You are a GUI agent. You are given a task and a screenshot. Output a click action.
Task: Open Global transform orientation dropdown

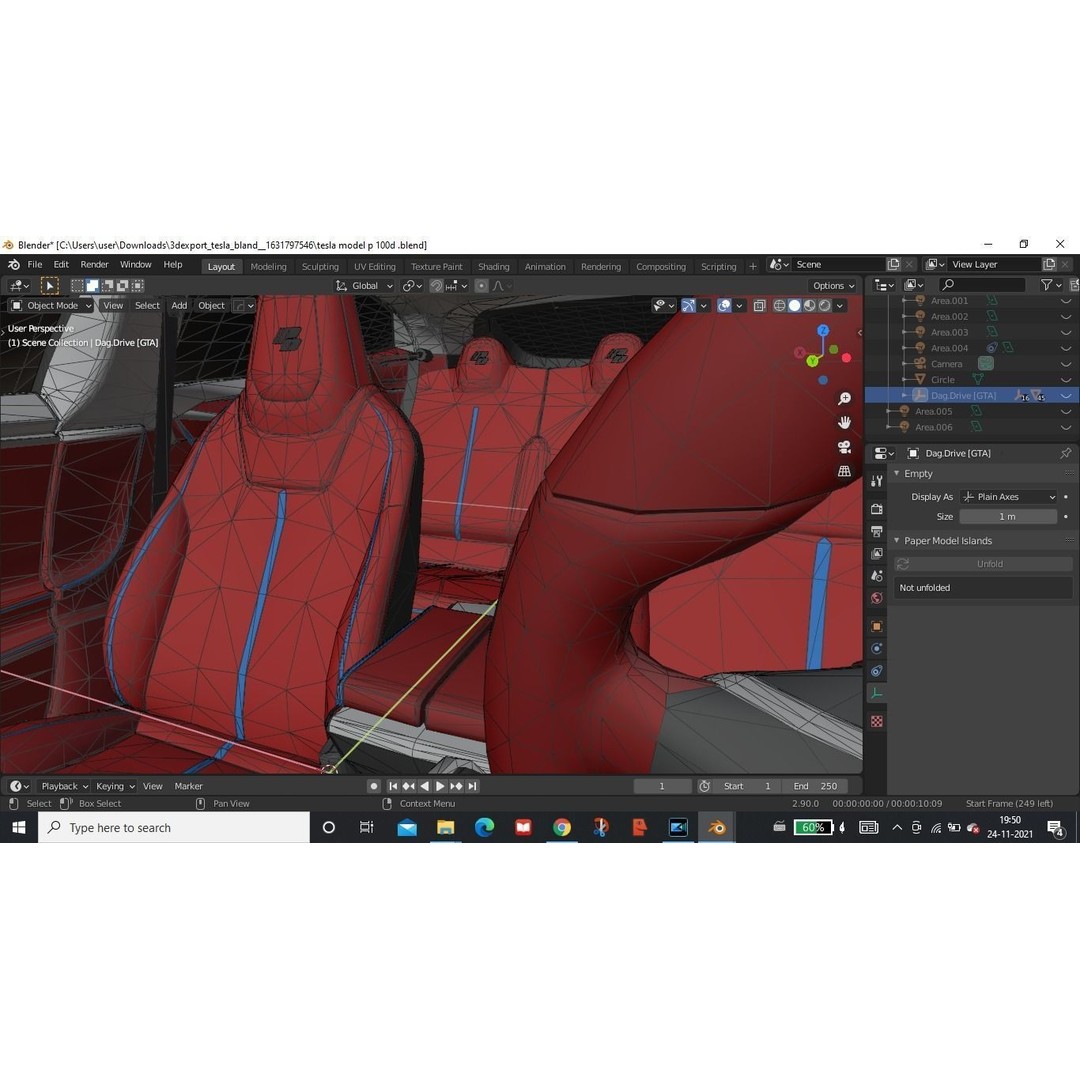tap(364, 286)
